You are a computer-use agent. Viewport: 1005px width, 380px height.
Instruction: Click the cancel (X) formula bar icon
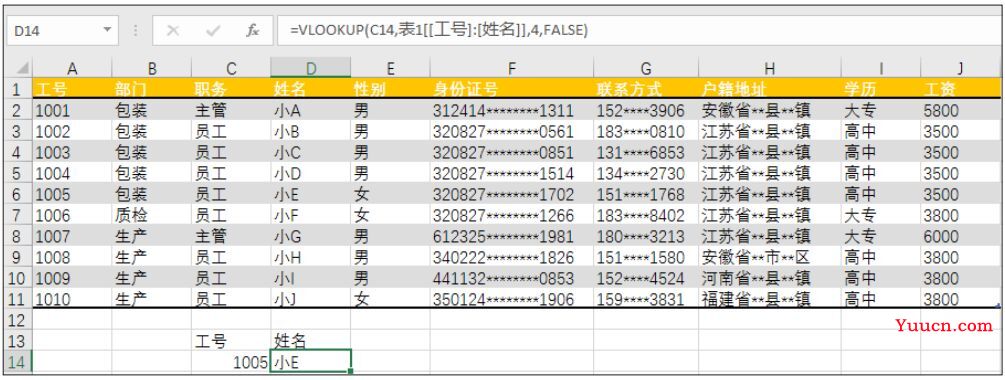[x=172, y=30]
